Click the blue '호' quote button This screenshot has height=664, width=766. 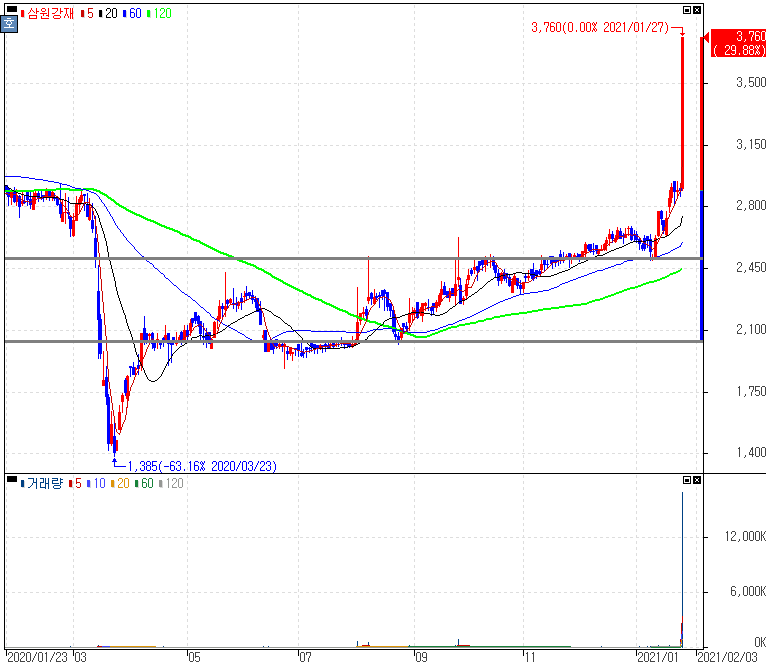click(9, 23)
